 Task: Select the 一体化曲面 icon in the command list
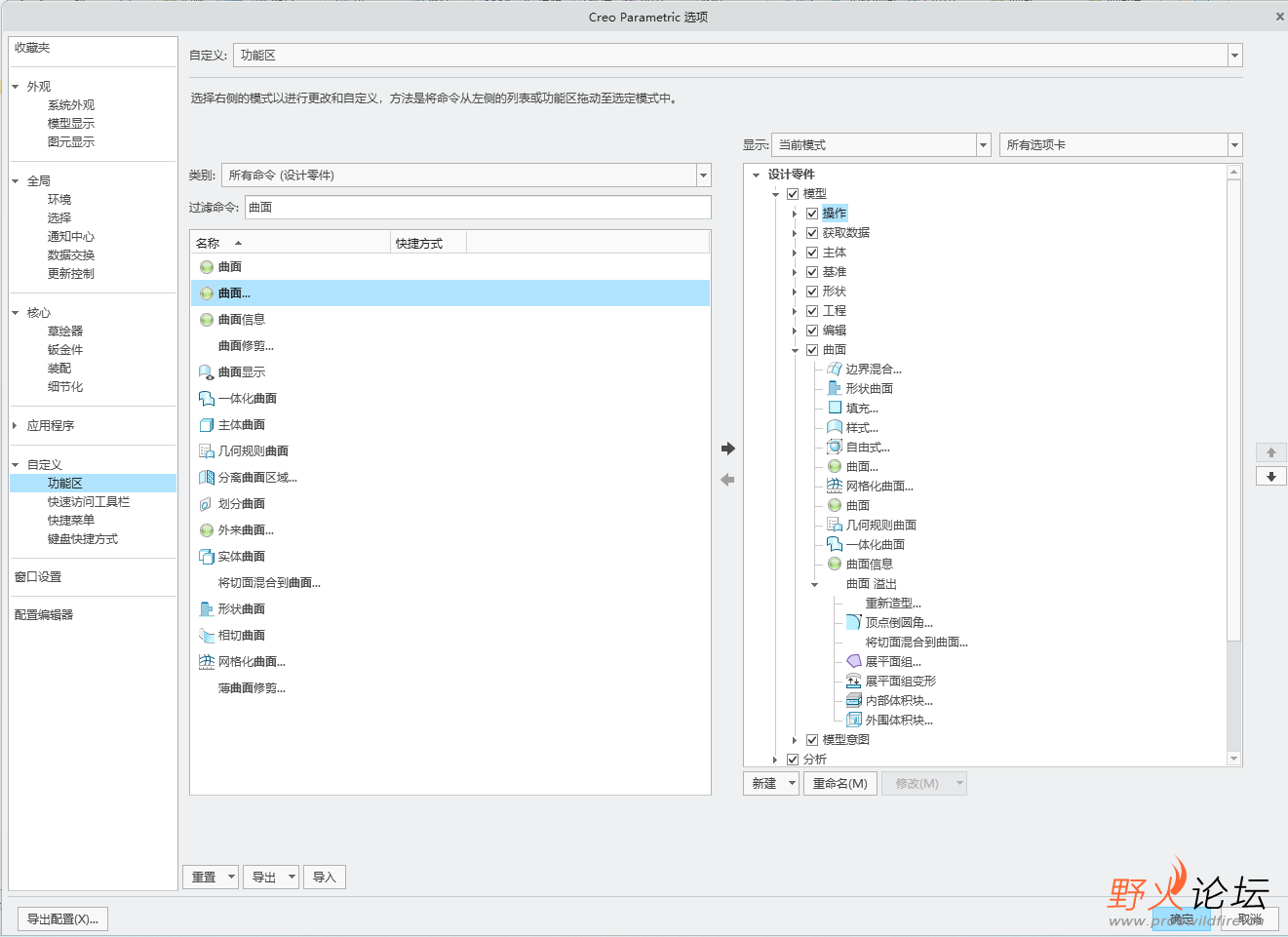pyautogui.click(x=207, y=399)
